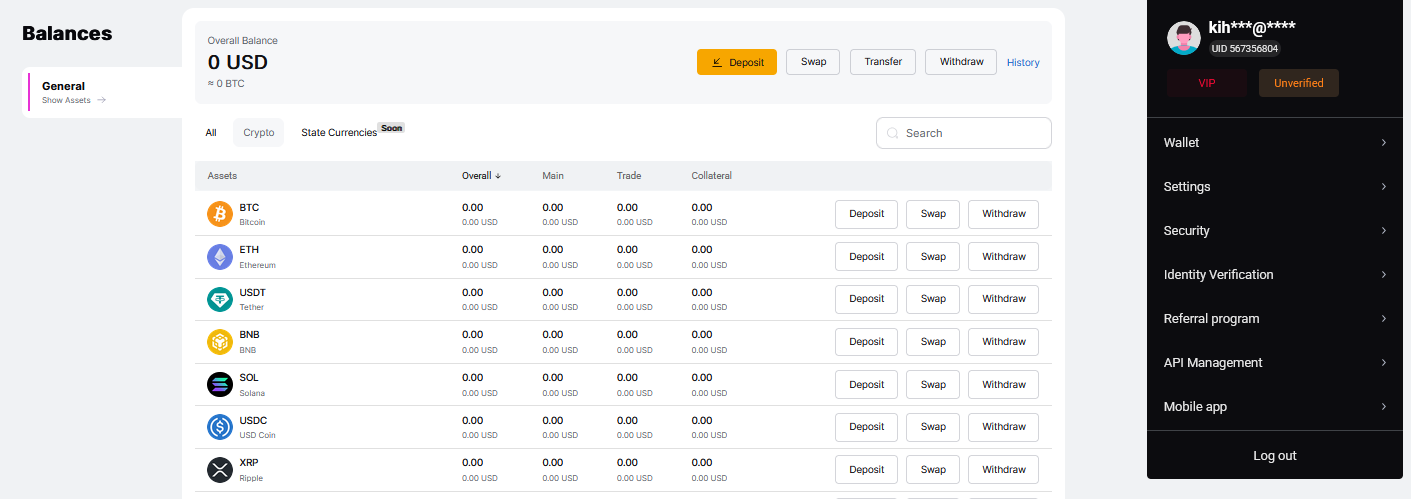This screenshot has width=1411, height=499.
Task: Click the Bitcoin coin icon
Action: (219, 214)
